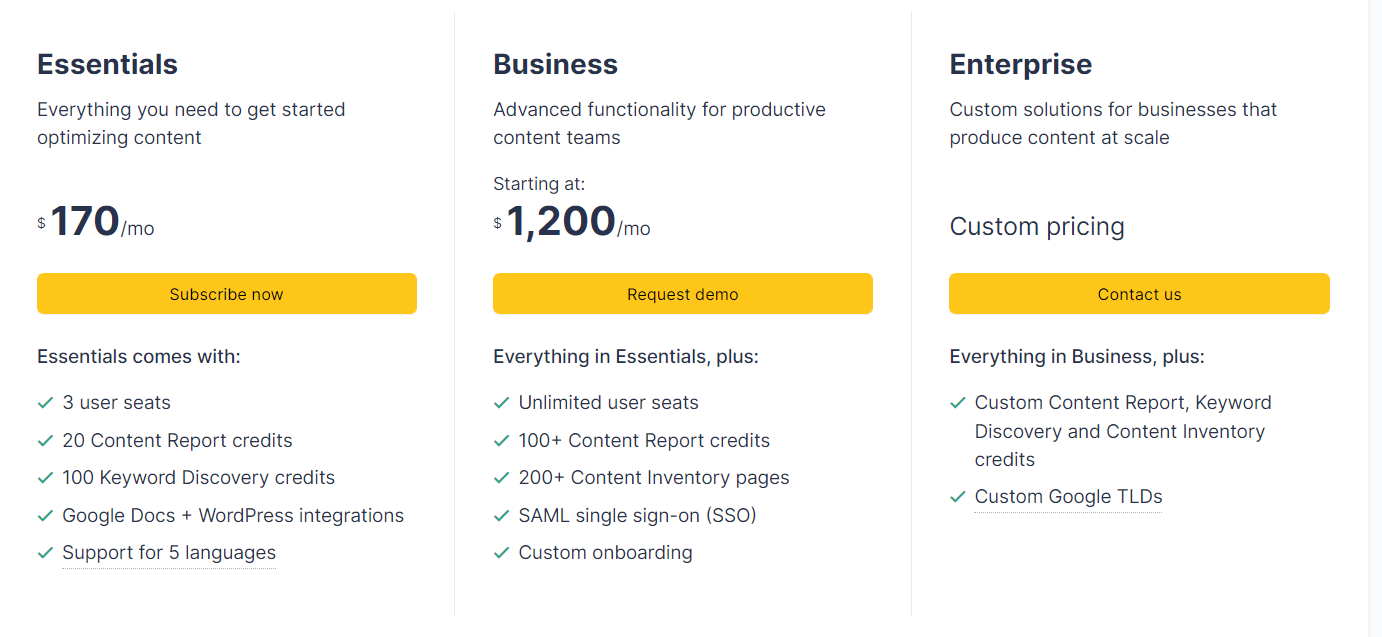Click the Contact us button
1382x637 pixels.
tap(1139, 294)
